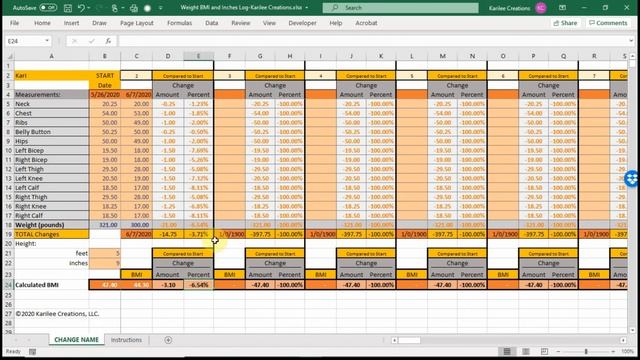Click the Calculated BMI label cell
Viewport: 640px width, 360px height.
click(x=51, y=285)
